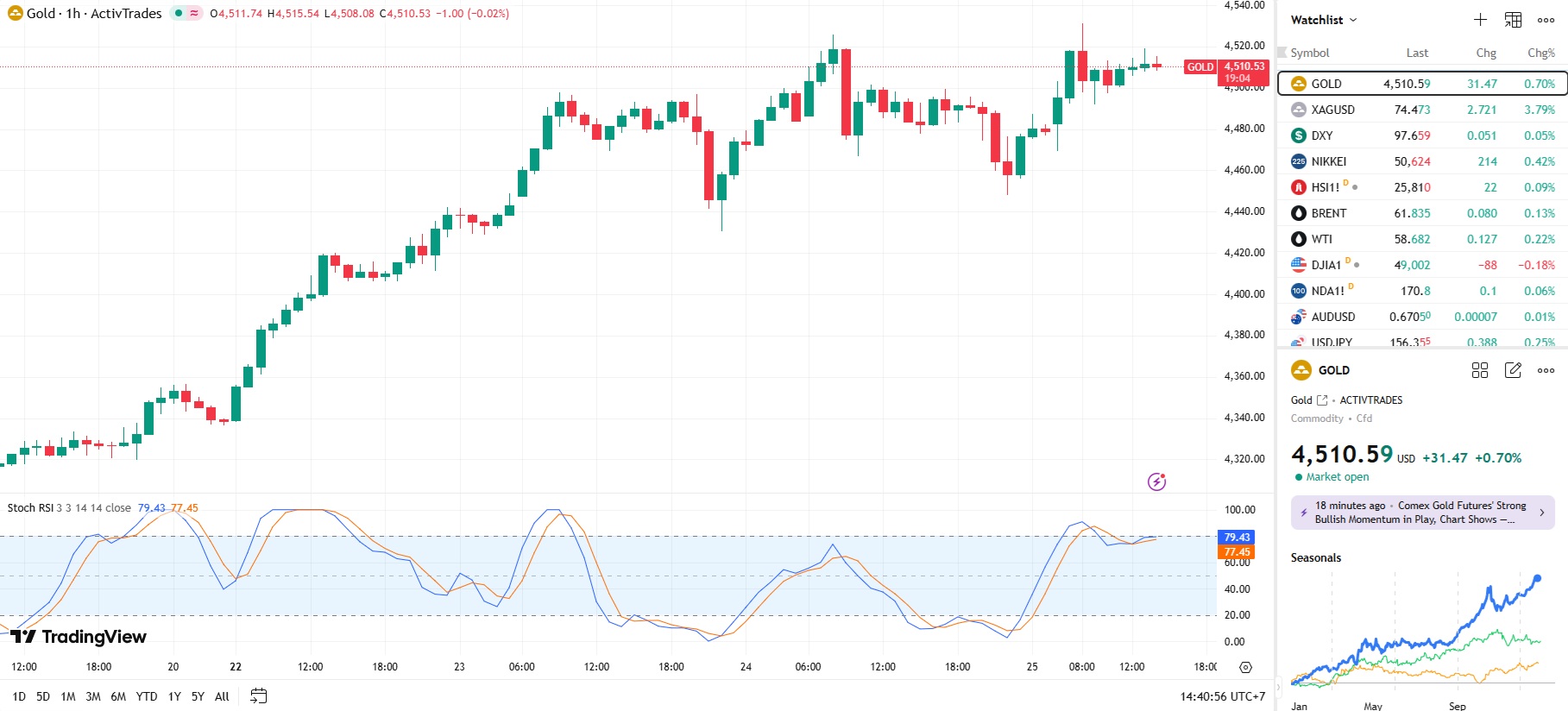This screenshot has width=1568, height=711.
Task: Open the GOLD details three-dot menu
Action: [x=1546, y=370]
